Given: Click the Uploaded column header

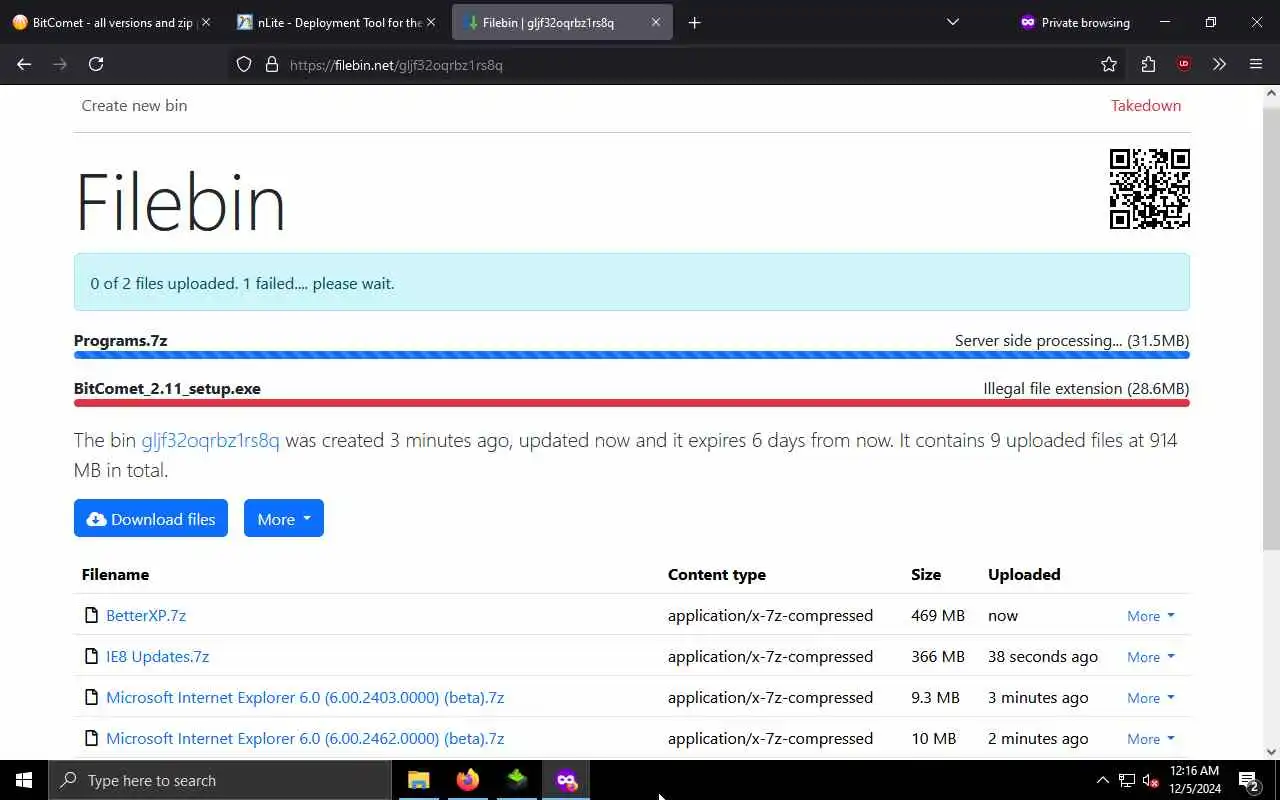Looking at the screenshot, I should [x=1024, y=574].
